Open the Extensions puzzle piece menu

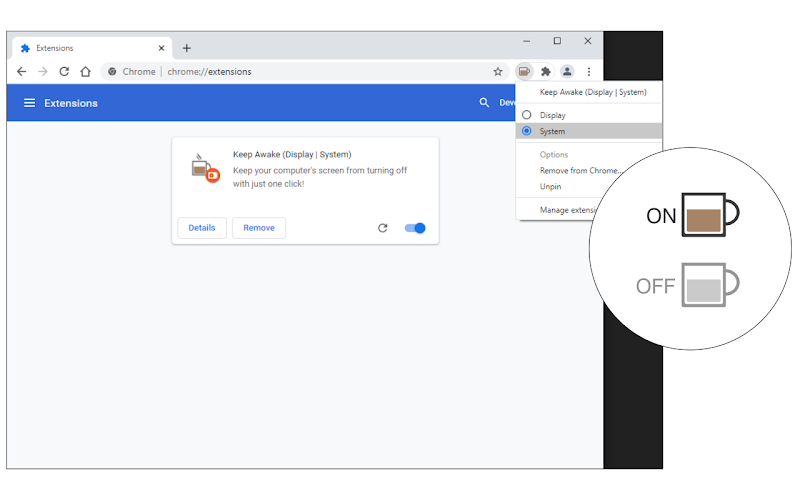[x=545, y=71]
